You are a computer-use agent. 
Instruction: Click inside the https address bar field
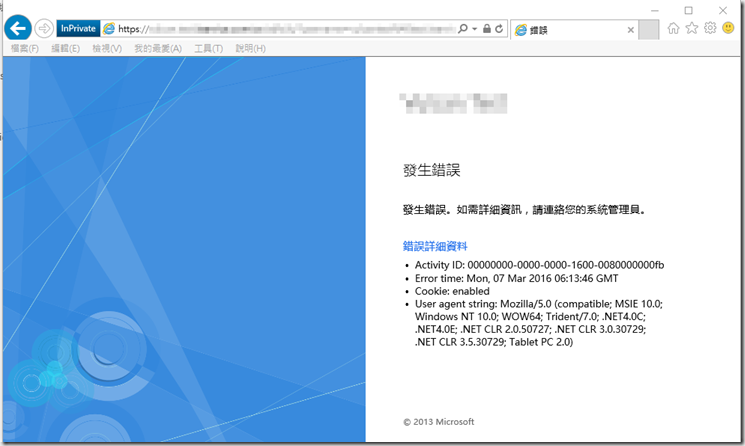tap(290, 29)
